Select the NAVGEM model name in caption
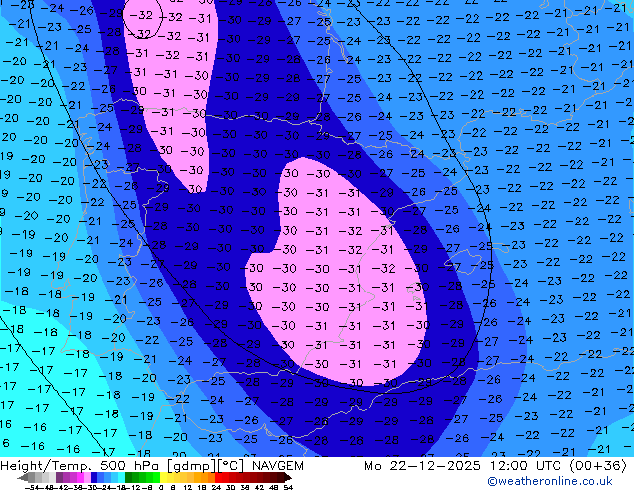The height and width of the screenshot is (490, 634). [x=278, y=466]
